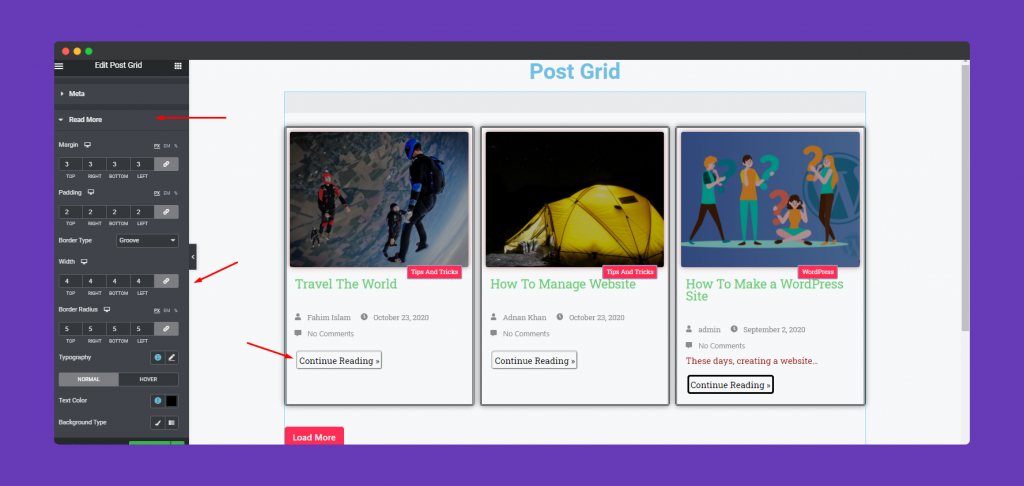1024x486 pixels.
Task: Click the Width responsive device icon
Action: tap(84, 261)
